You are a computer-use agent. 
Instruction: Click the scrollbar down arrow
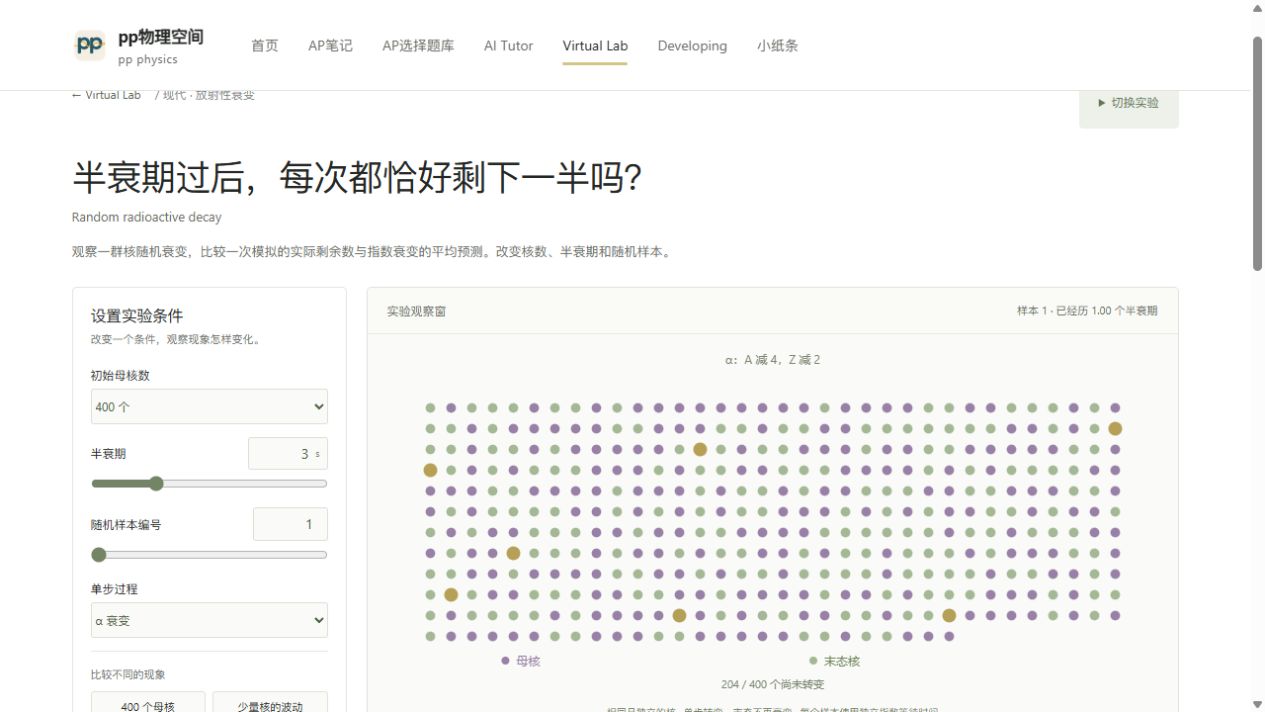point(1257,704)
